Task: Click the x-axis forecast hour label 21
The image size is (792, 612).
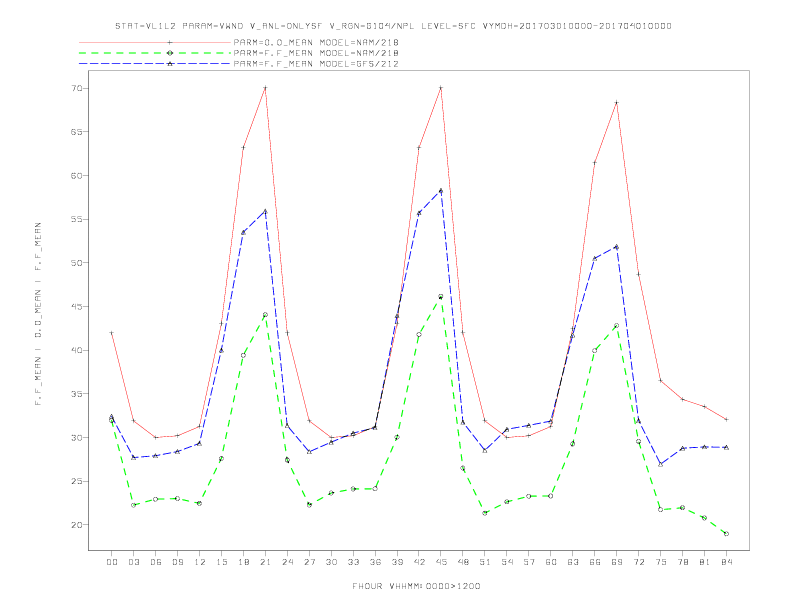Action: click(265, 562)
